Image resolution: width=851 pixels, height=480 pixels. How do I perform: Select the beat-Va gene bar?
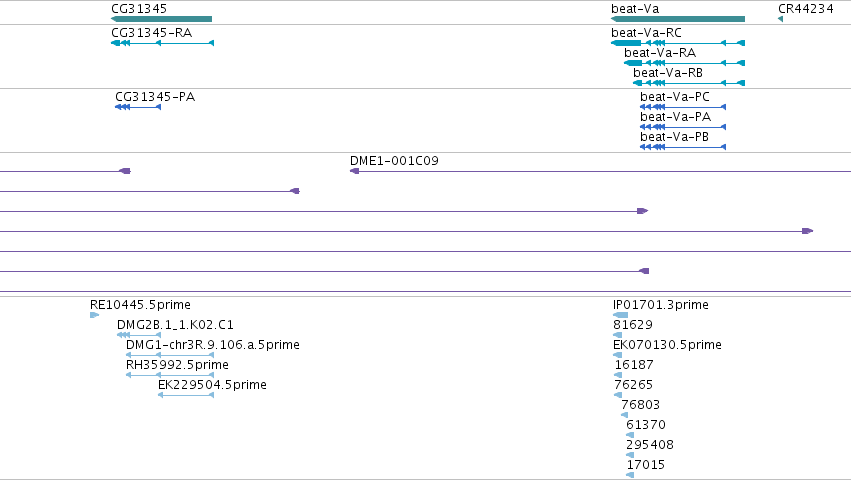pyautogui.click(x=678, y=19)
